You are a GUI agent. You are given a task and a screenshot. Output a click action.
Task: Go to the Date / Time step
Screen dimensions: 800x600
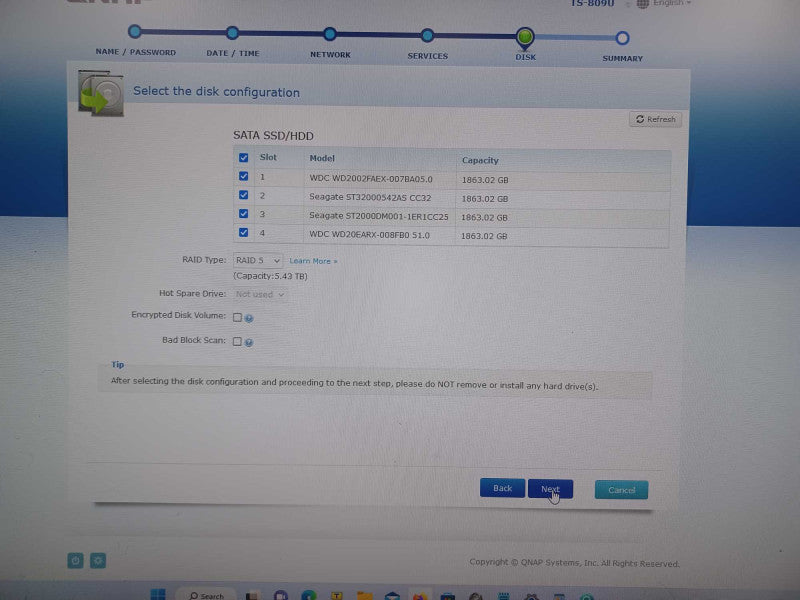tap(232, 33)
